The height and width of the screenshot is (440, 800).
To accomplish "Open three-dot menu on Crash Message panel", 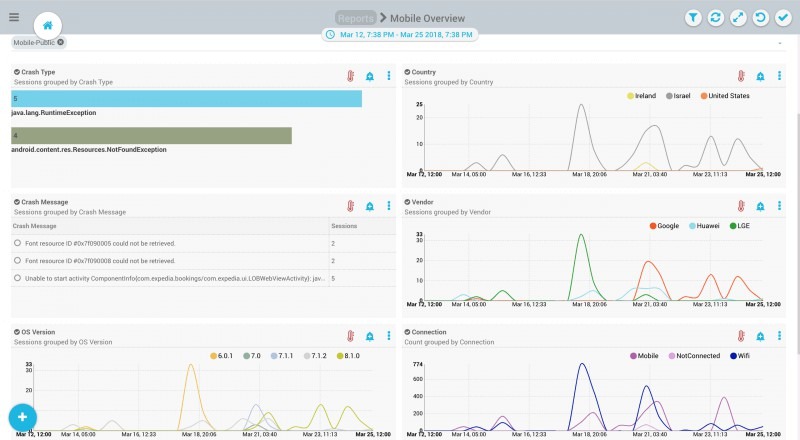I will pos(388,206).
